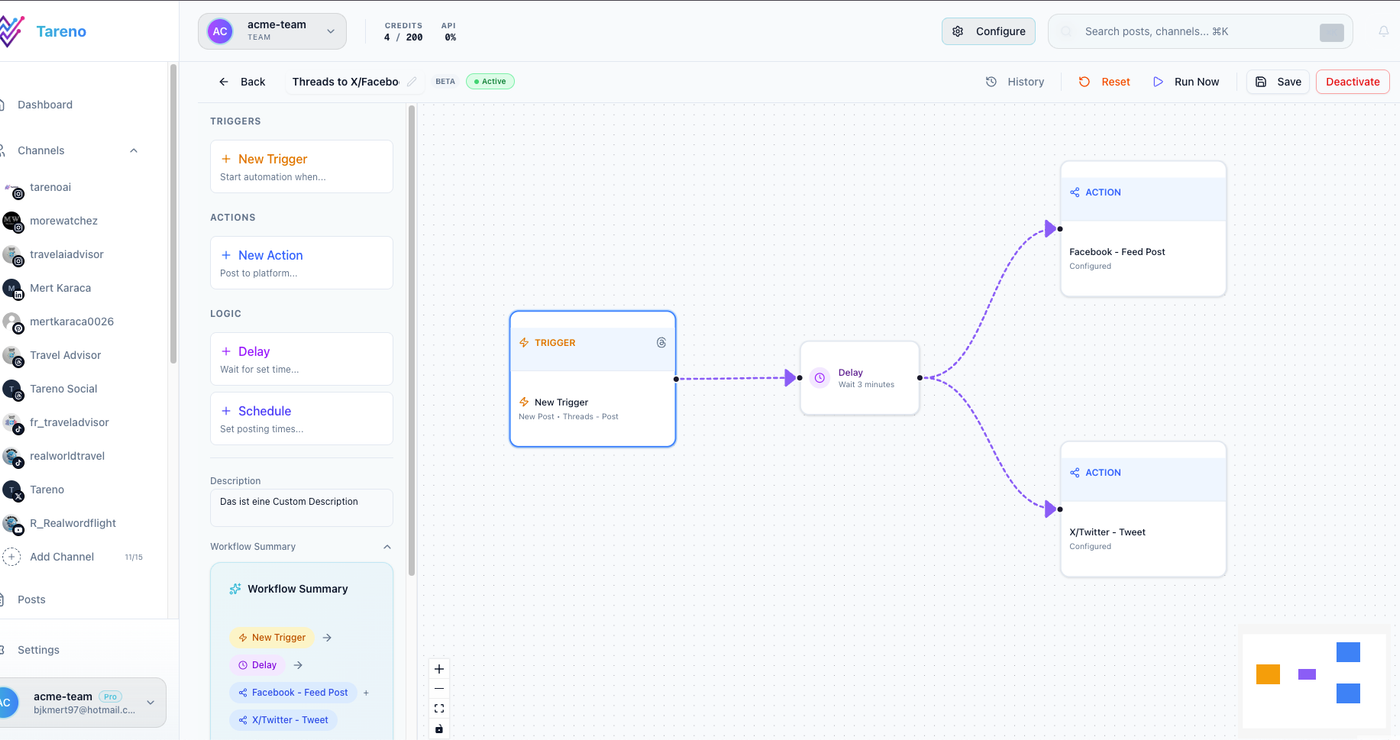This screenshot has width=1400, height=740.
Task: Focus the search posts, channels field
Action: click(1200, 31)
